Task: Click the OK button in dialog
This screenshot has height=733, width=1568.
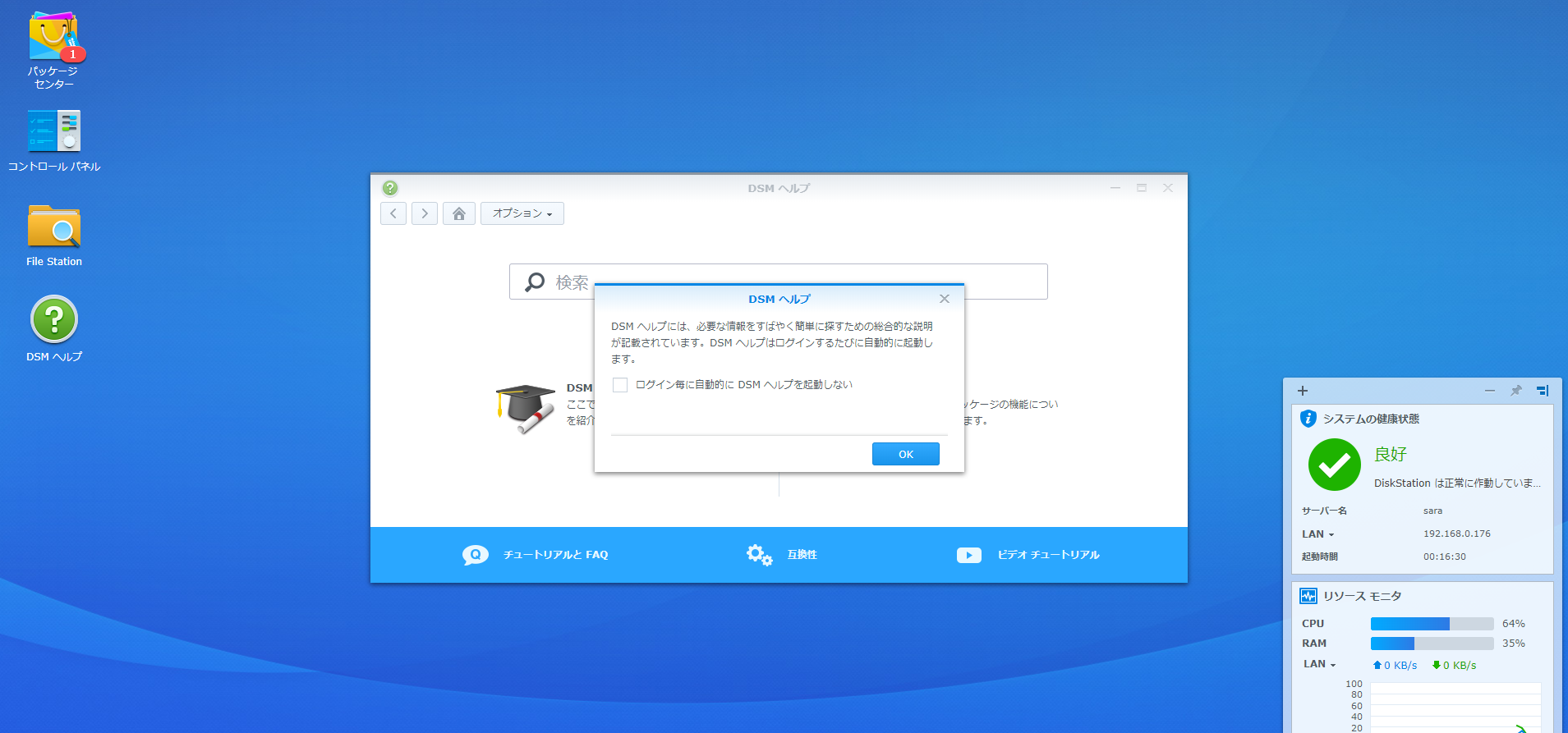Action: point(906,454)
